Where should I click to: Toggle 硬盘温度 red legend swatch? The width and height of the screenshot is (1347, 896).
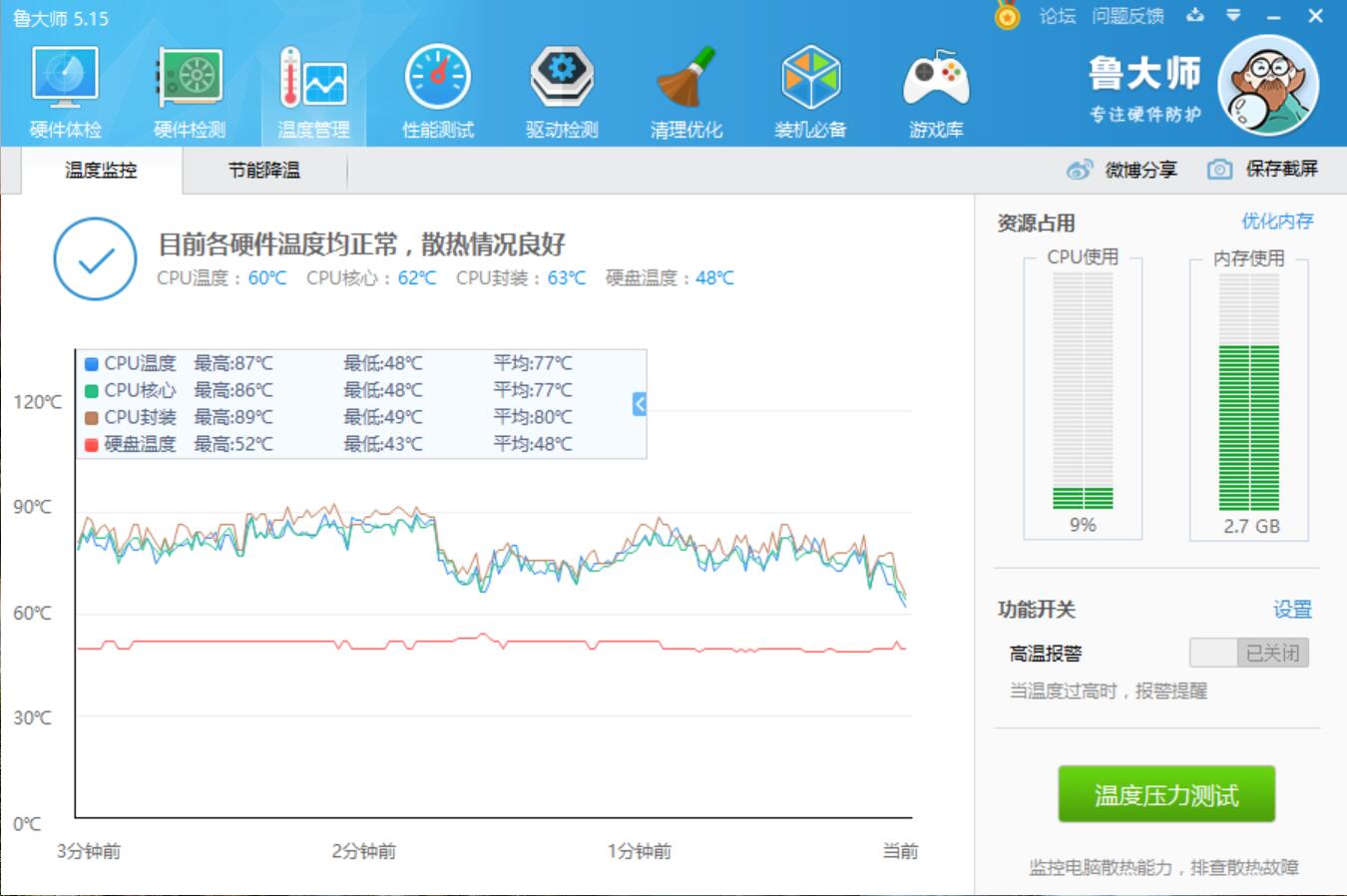(92, 445)
